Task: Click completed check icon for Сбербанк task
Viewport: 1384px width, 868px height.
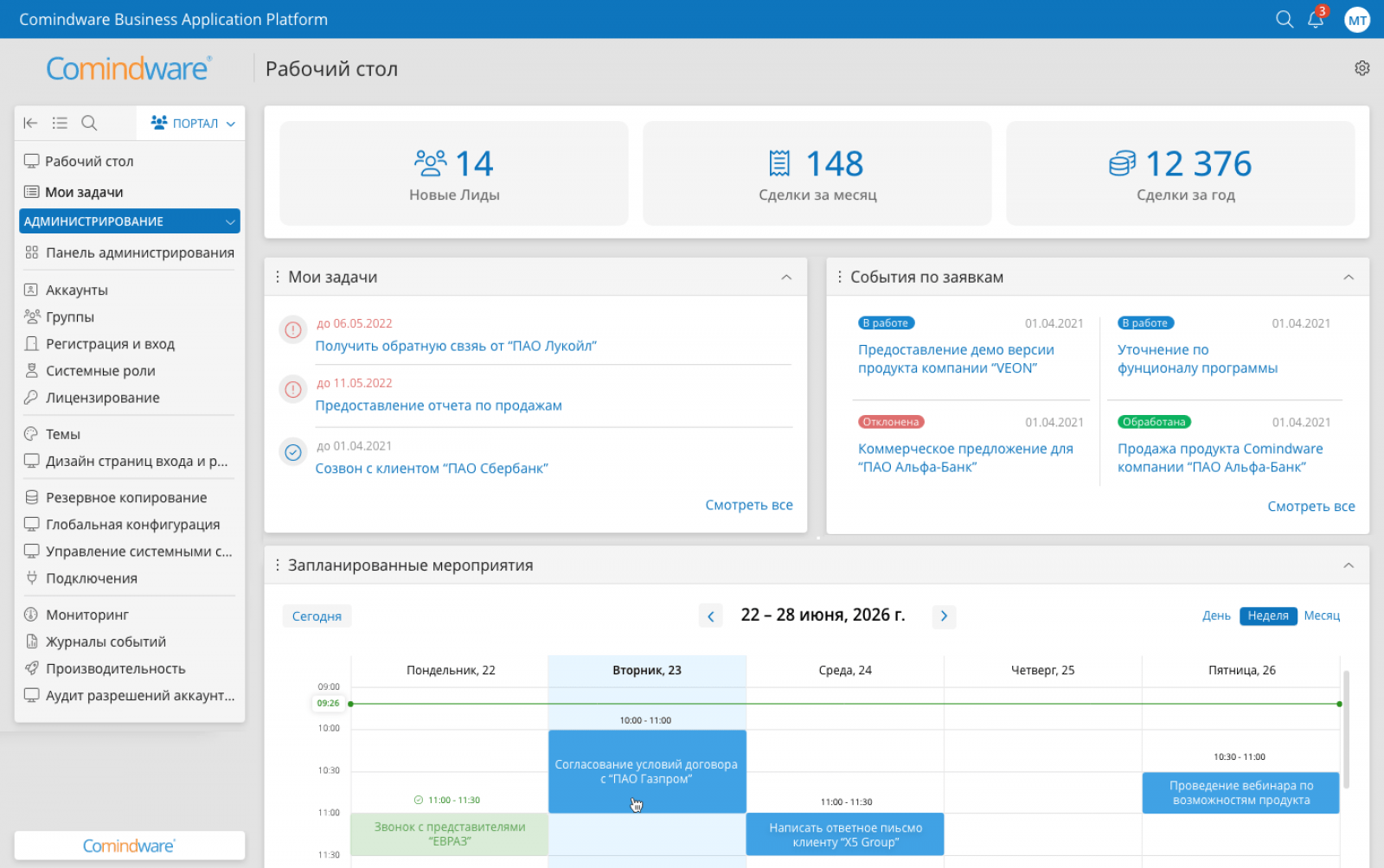Action: pos(293,452)
